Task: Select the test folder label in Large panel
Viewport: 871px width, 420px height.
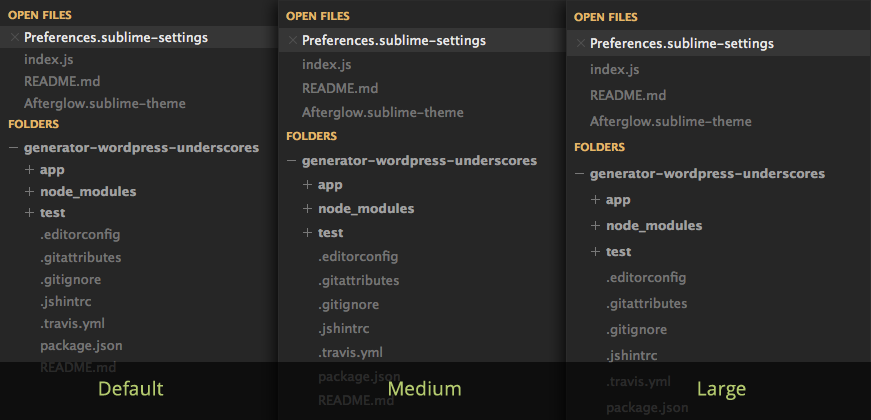Action: pos(618,252)
